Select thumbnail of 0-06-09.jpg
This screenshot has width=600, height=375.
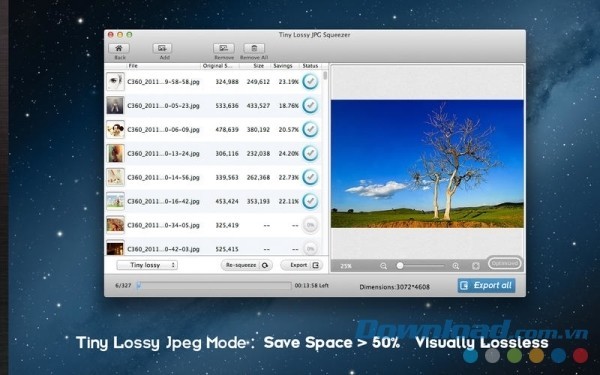[x=115, y=129]
